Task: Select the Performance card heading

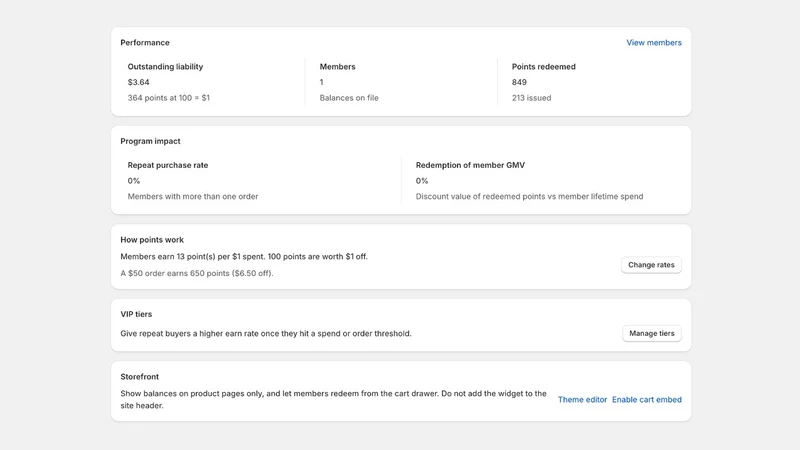Action: pos(145,43)
